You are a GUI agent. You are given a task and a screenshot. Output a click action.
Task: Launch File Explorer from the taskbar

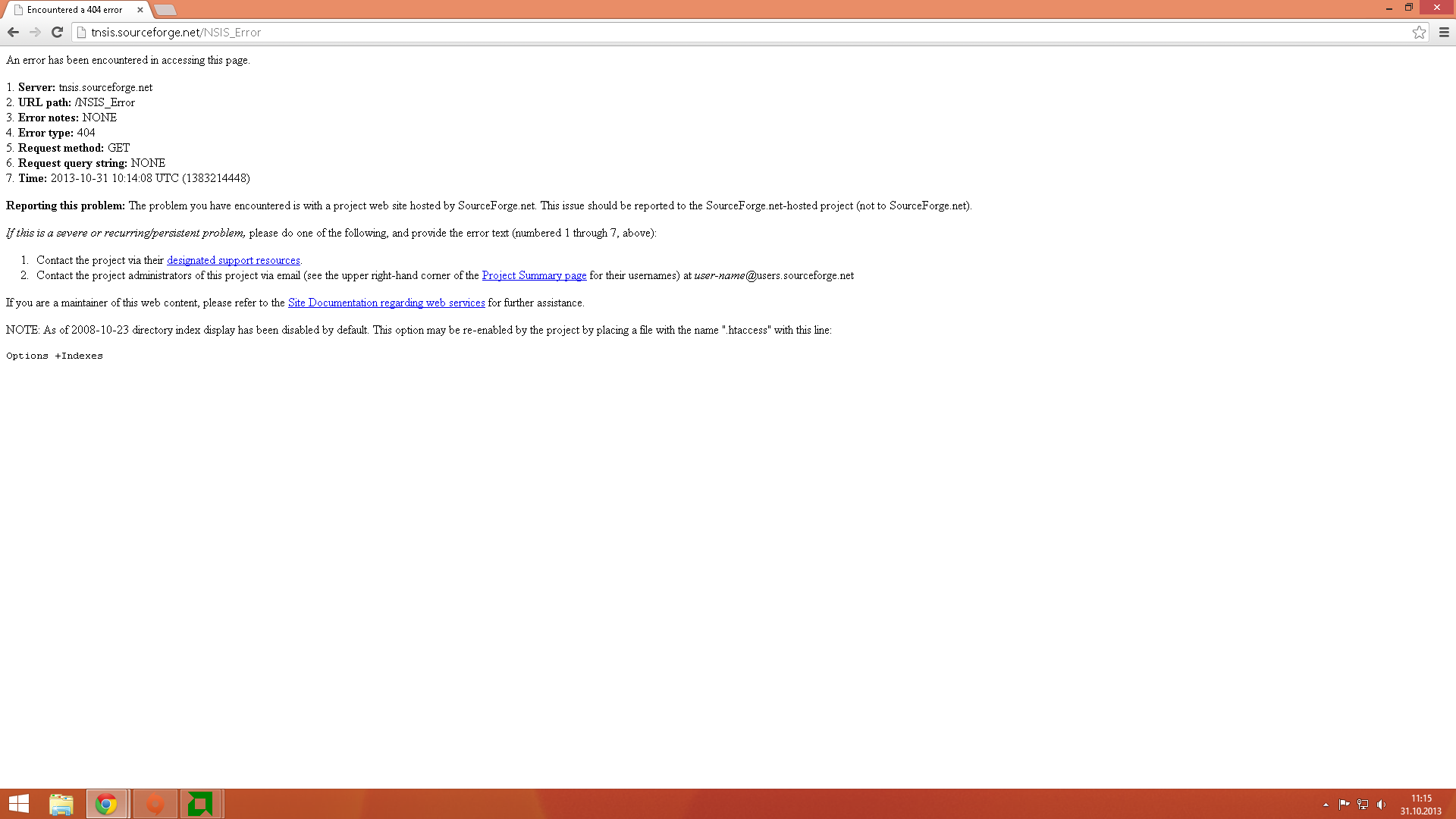(x=61, y=804)
